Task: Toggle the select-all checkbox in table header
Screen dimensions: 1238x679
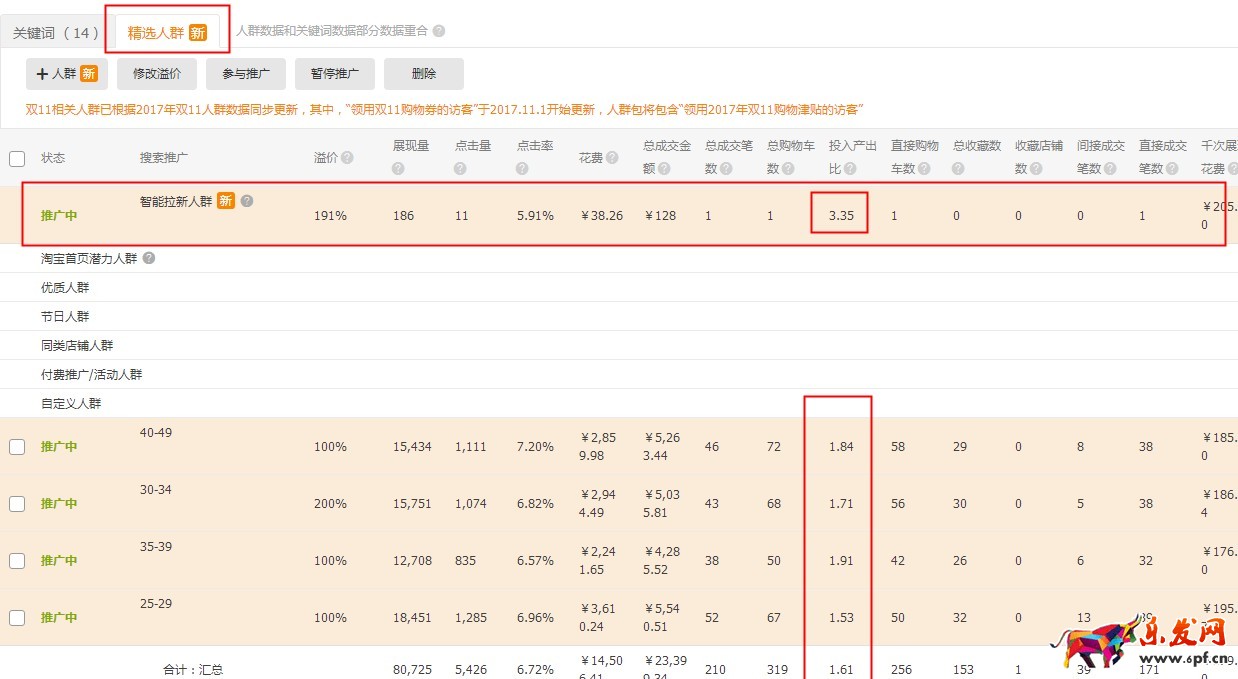Action: [x=17, y=158]
